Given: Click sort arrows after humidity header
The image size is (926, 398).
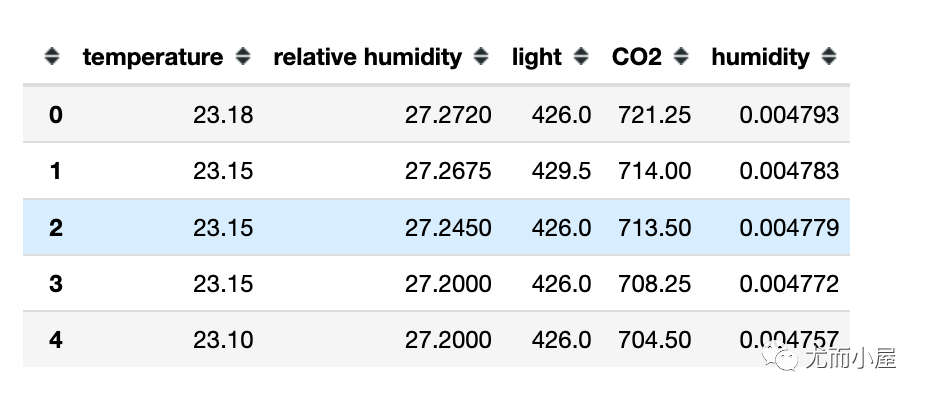Looking at the screenshot, I should click(x=829, y=57).
